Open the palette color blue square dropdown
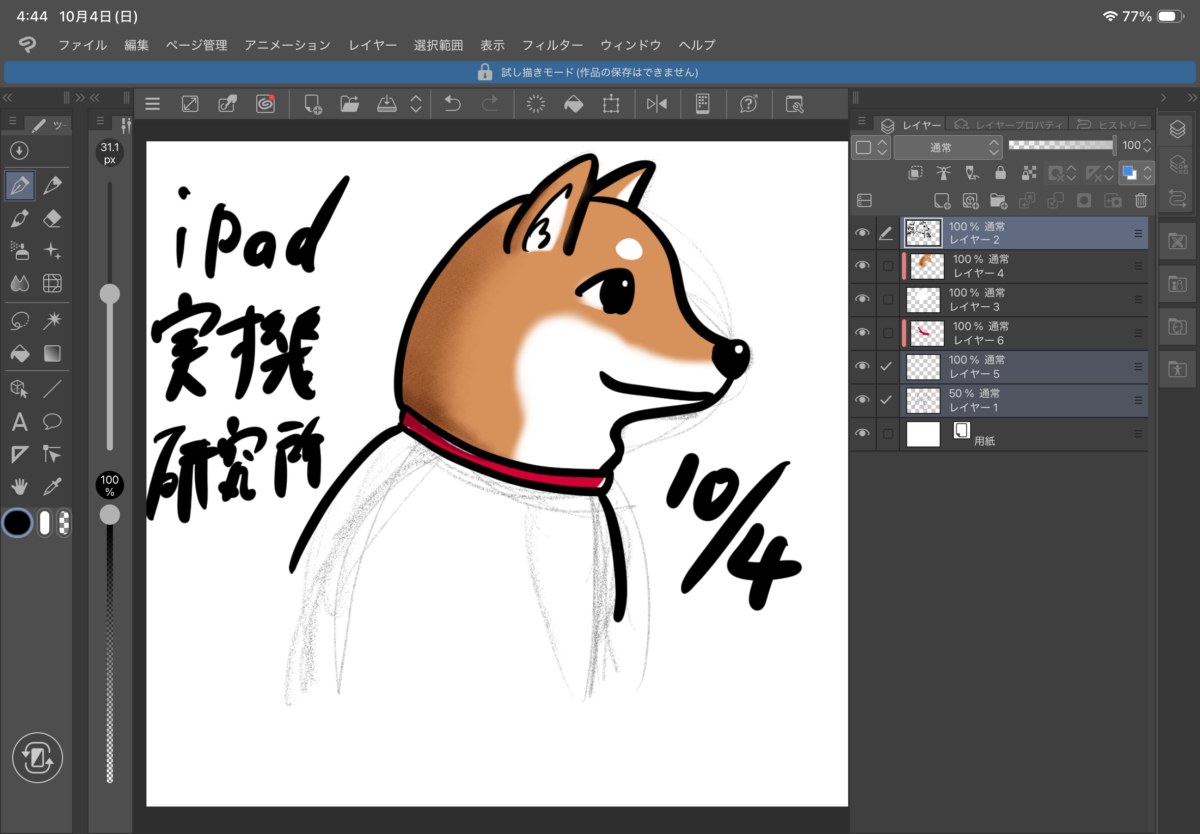Viewport: 1200px width, 834px height. click(1136, 173)
